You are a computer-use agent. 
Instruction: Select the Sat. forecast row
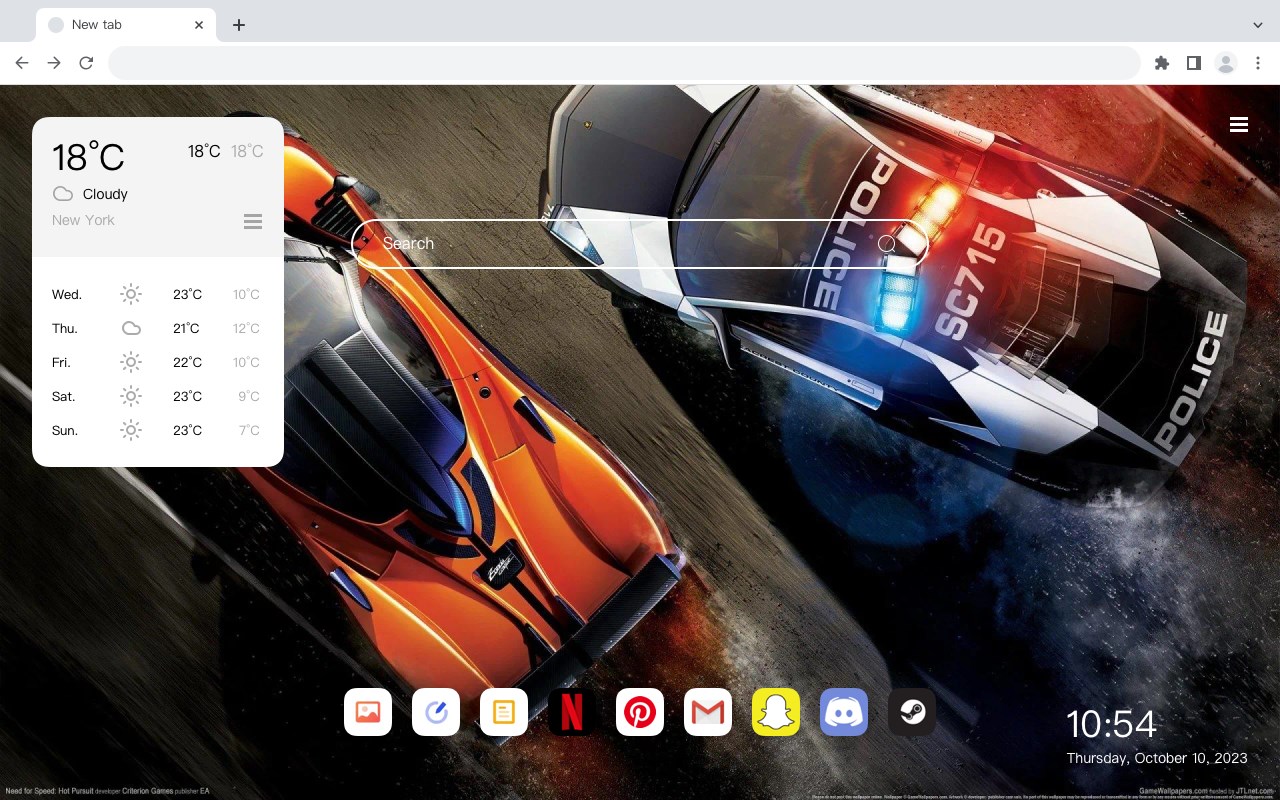pyautogui.click(x=158, y=396)
